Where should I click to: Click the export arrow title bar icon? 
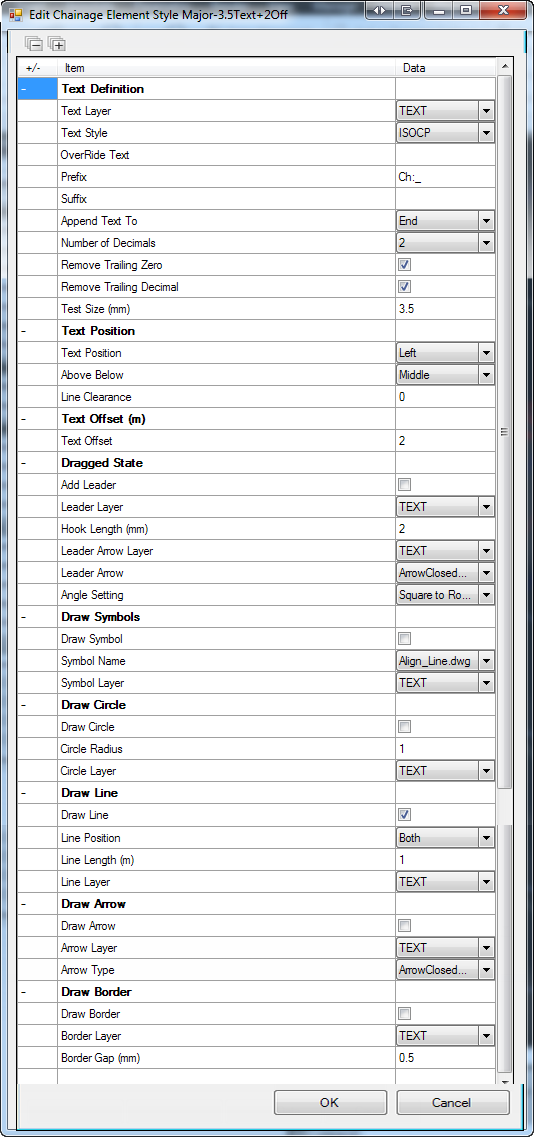tap(408, 10)
